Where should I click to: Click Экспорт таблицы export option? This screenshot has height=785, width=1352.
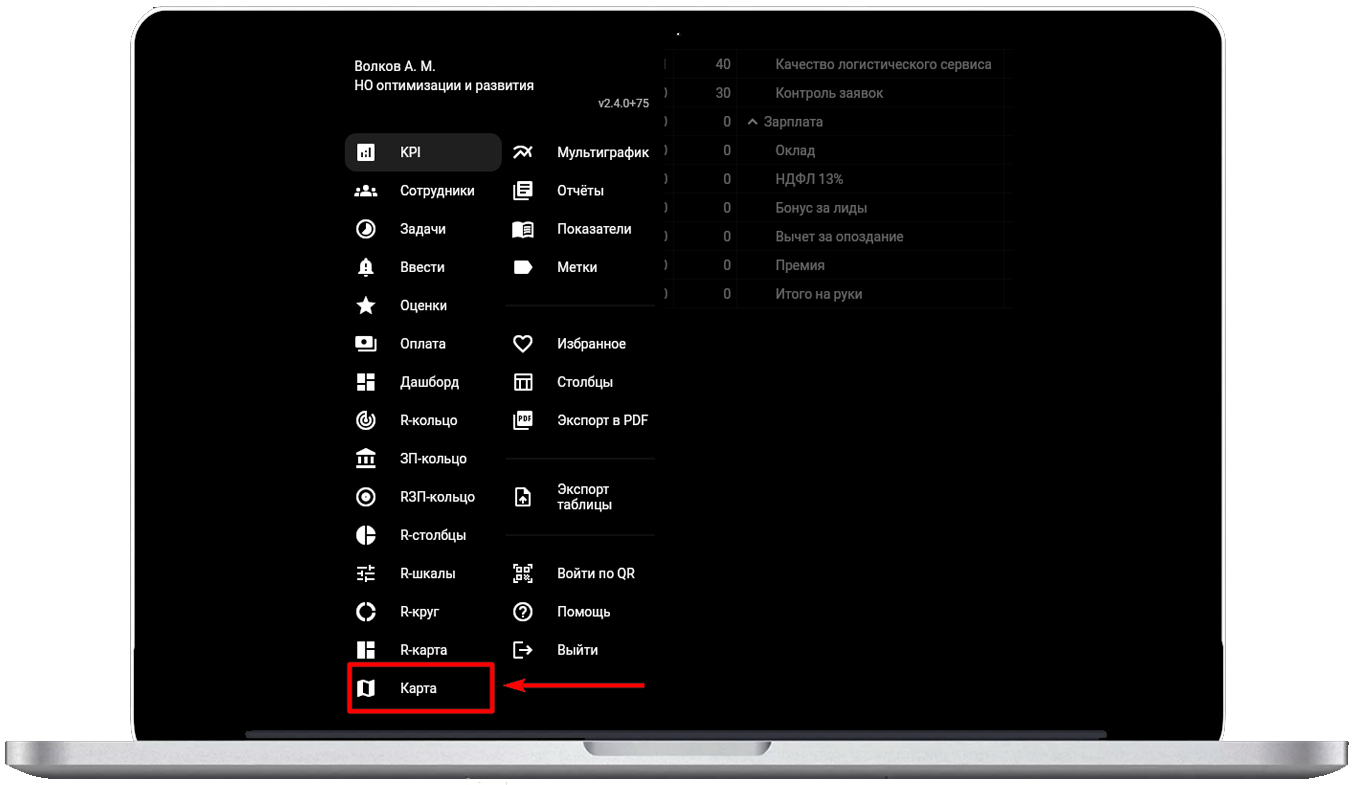point(584,497)
